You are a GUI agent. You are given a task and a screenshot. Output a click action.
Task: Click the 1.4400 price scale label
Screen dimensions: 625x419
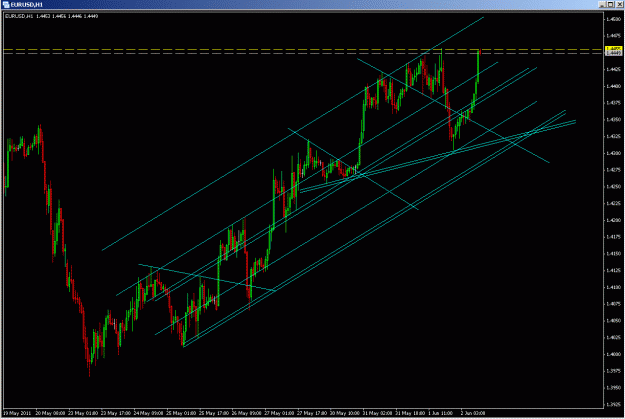(613, 86)
